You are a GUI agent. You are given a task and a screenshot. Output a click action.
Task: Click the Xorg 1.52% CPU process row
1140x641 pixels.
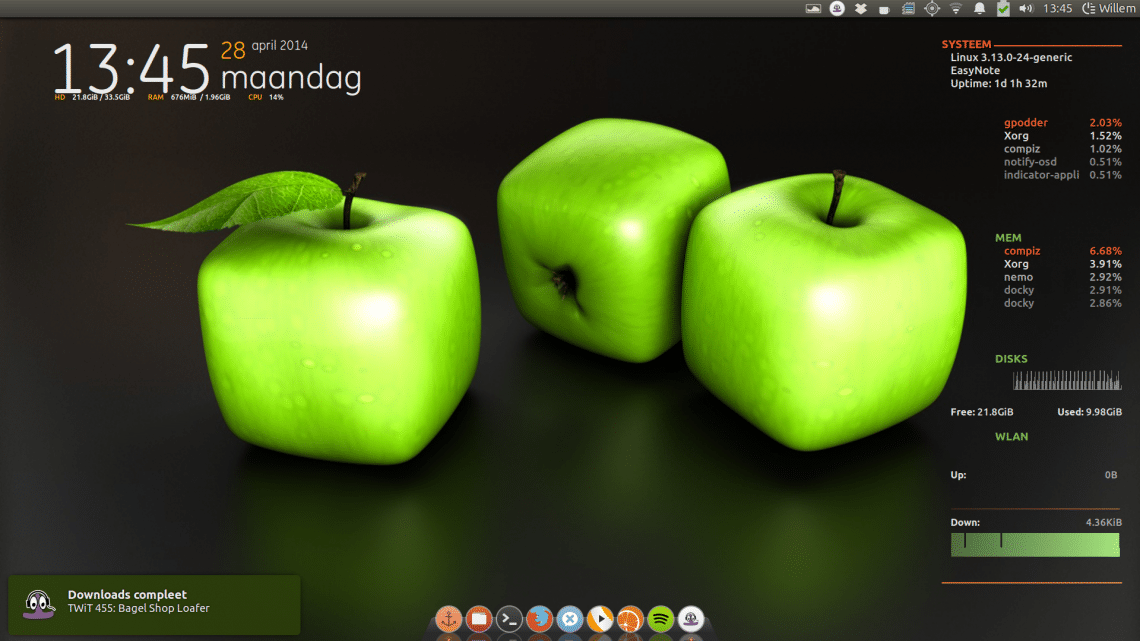(1063, 136)
